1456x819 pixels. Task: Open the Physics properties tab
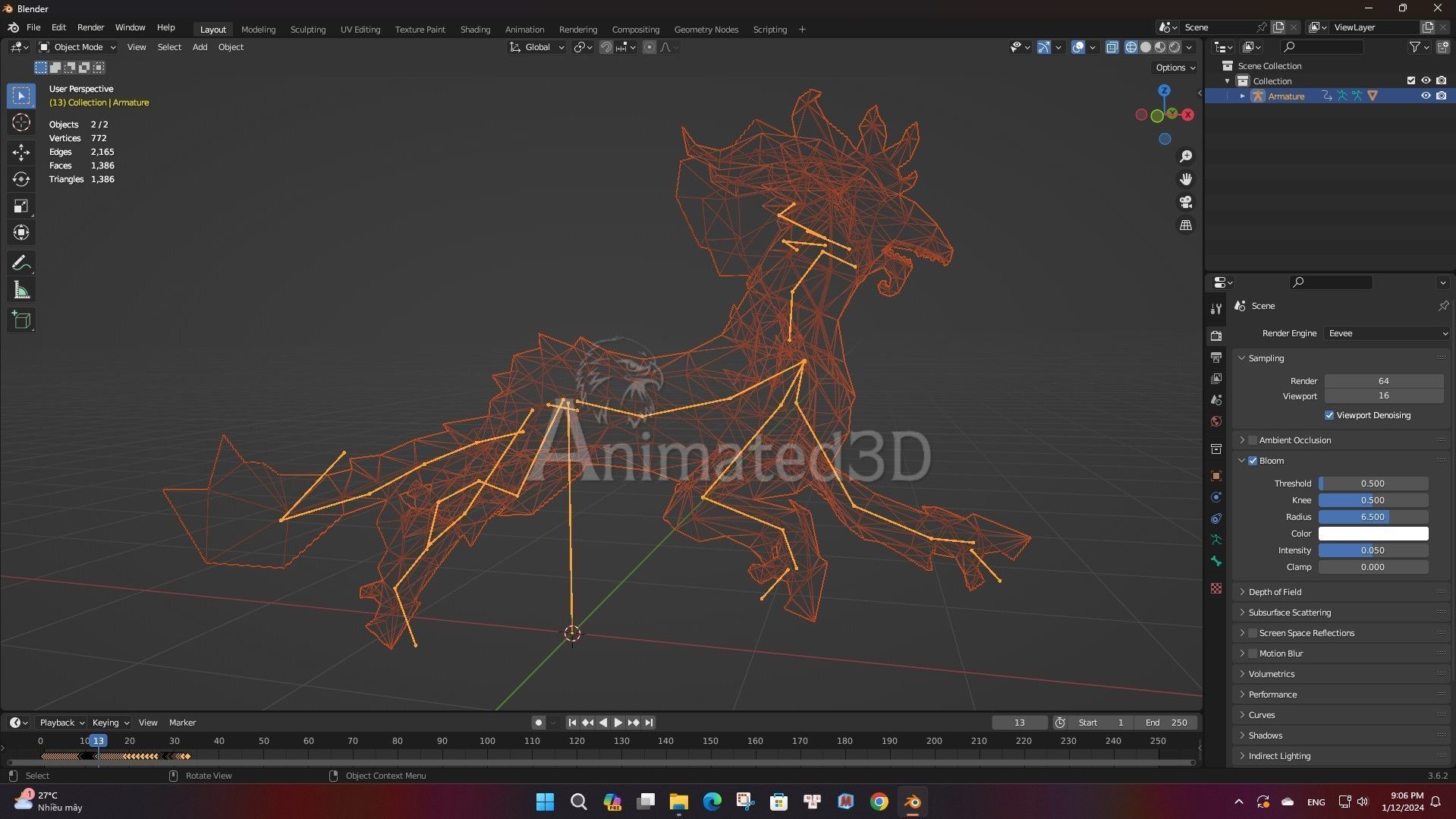(x=1216, y=497)
